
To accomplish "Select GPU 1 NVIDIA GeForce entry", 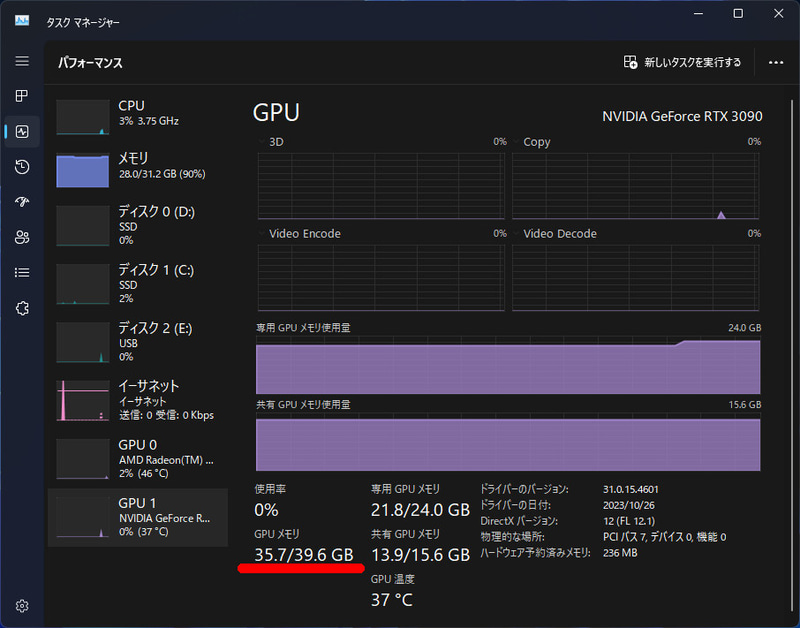I will tap(140, 517).
